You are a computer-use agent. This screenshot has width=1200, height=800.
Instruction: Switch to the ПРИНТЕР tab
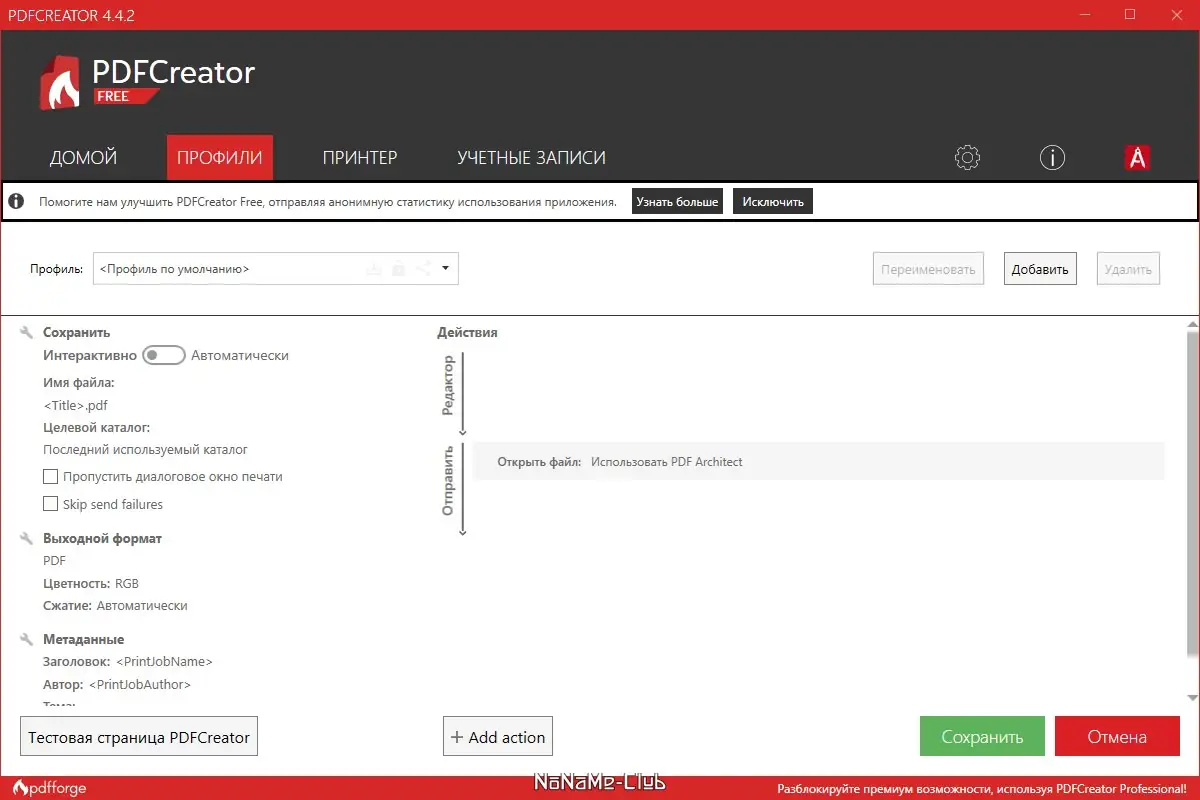(360, 157)
